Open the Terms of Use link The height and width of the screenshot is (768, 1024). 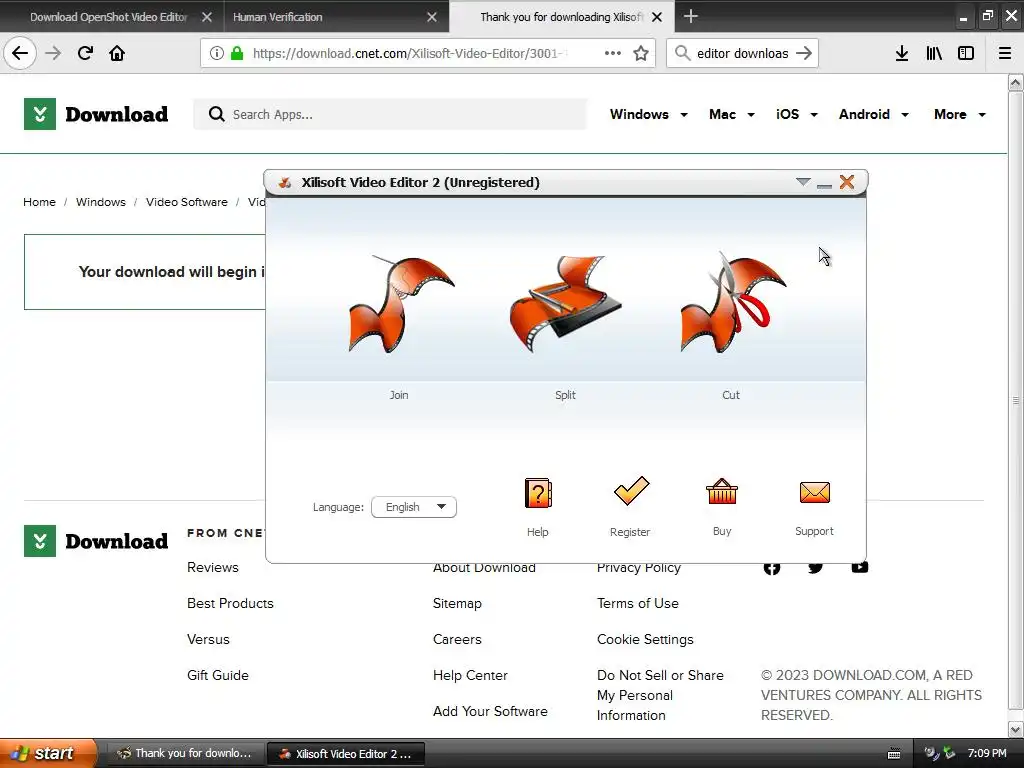637,603
